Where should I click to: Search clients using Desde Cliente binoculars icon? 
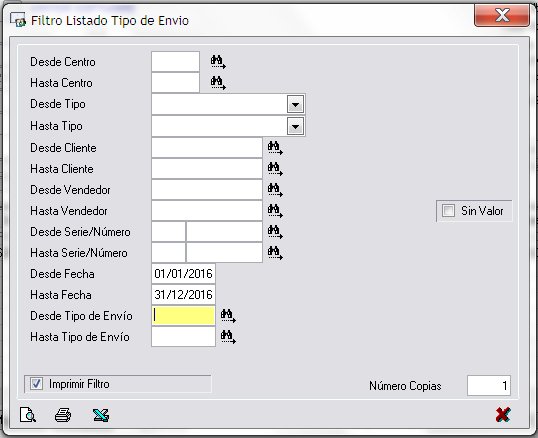click(x=275, y=148)
